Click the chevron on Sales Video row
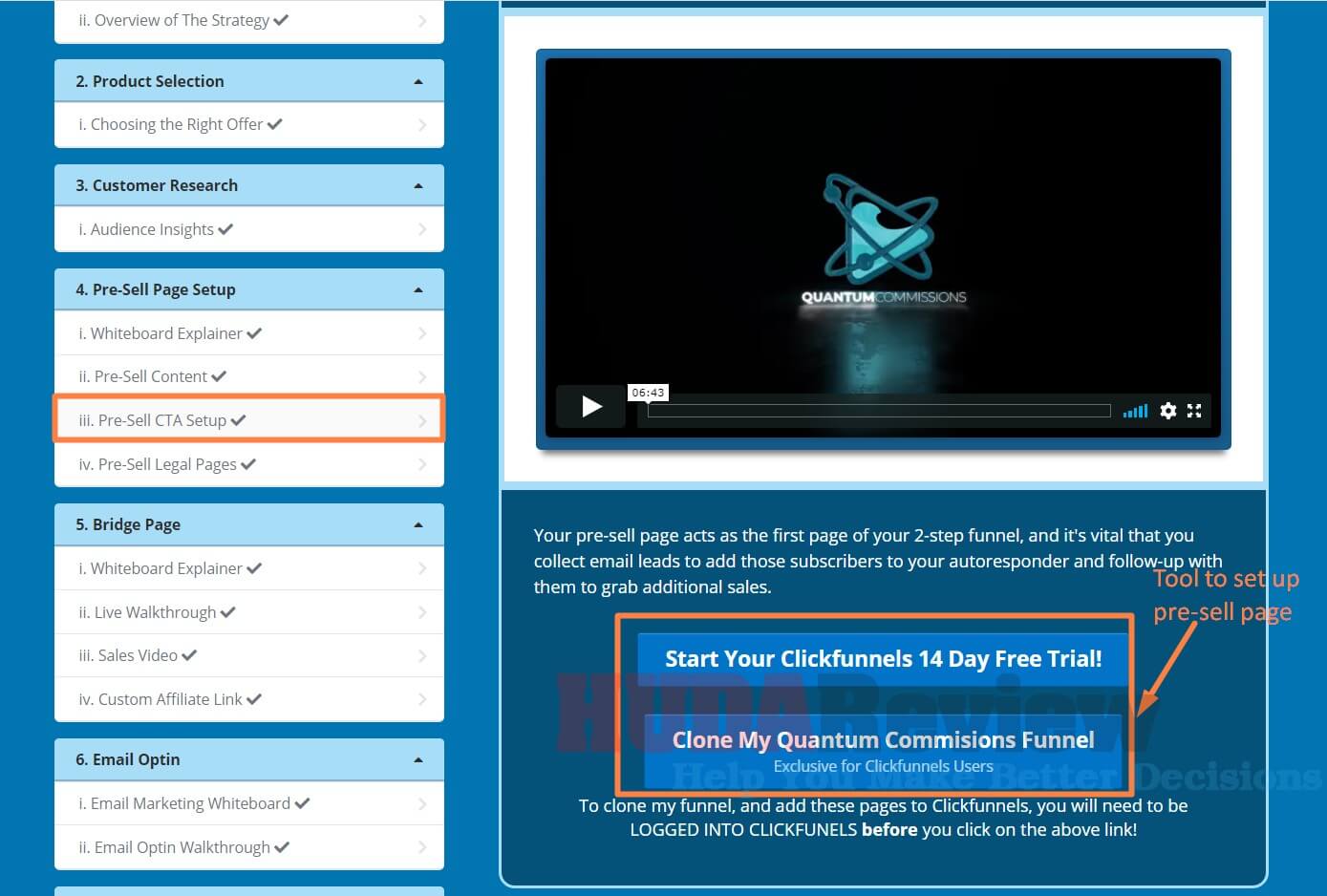 (x=422, y=655)
